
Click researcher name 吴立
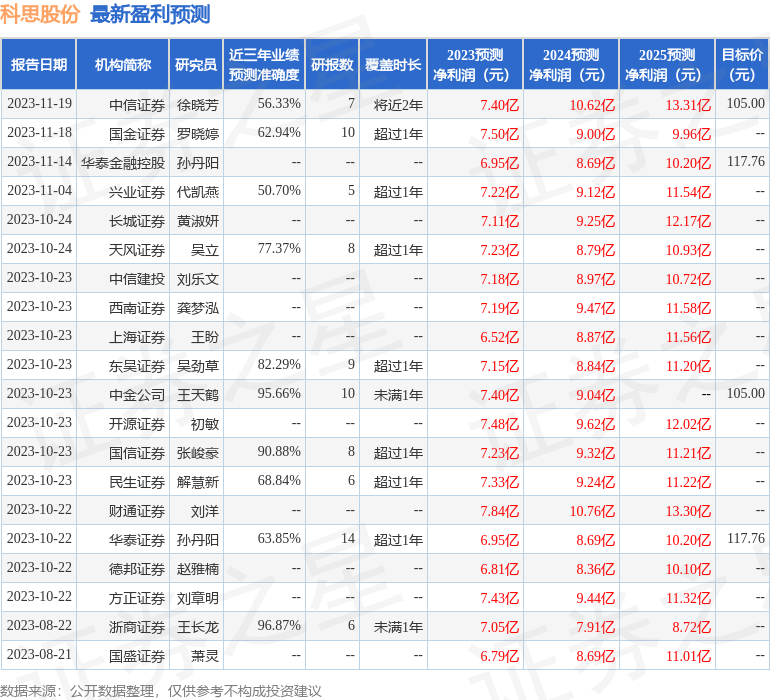tap(205, 250)
